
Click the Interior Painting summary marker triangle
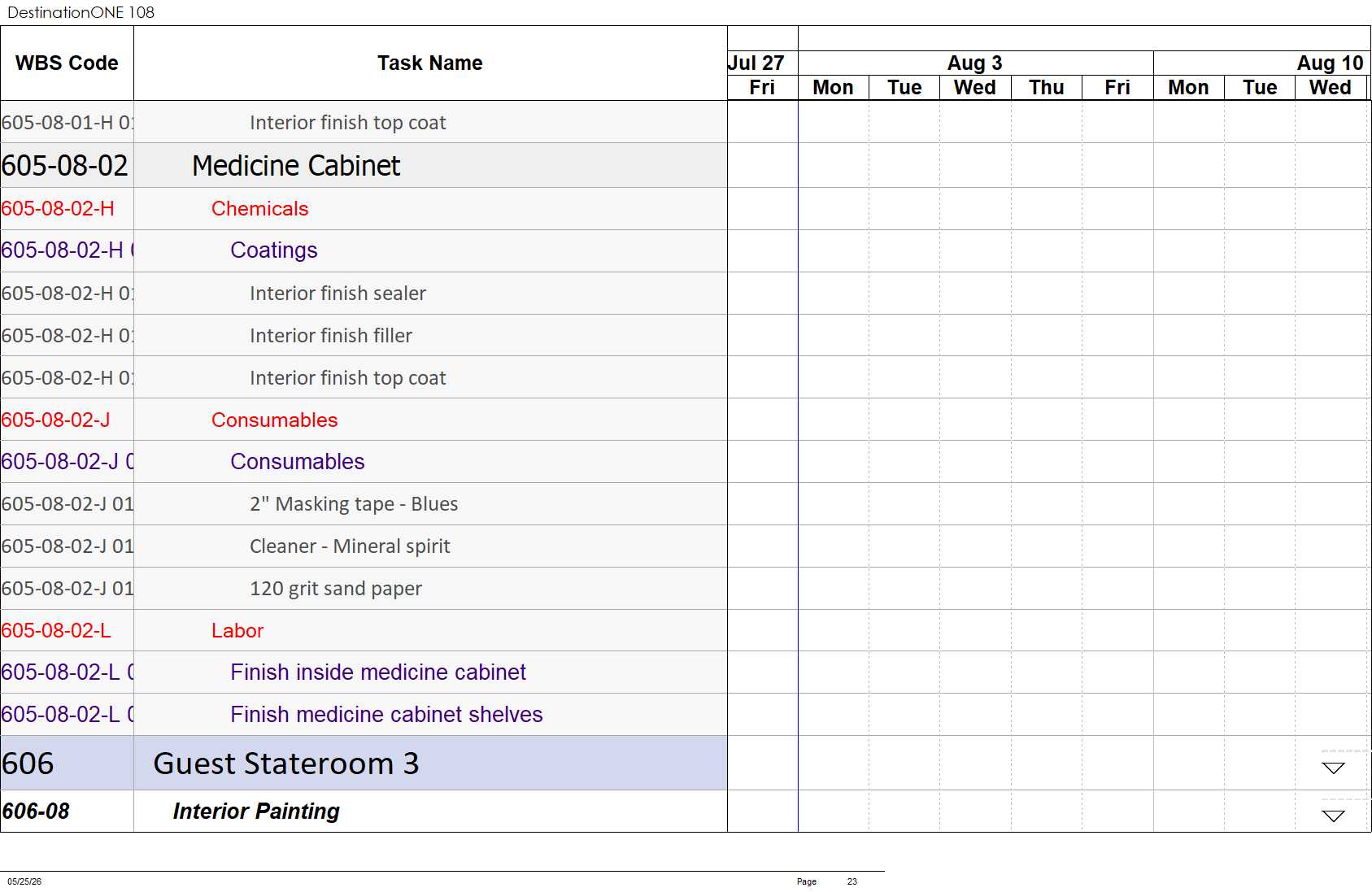click(x=1333, y=816)
